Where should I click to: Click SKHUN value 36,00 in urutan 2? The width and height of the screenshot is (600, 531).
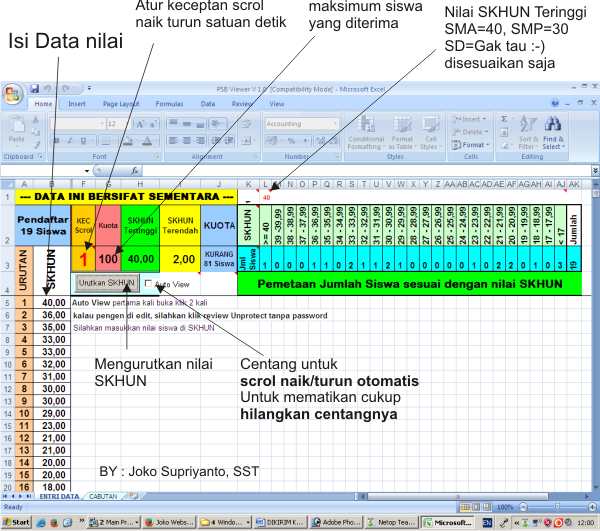pos(52,315)
